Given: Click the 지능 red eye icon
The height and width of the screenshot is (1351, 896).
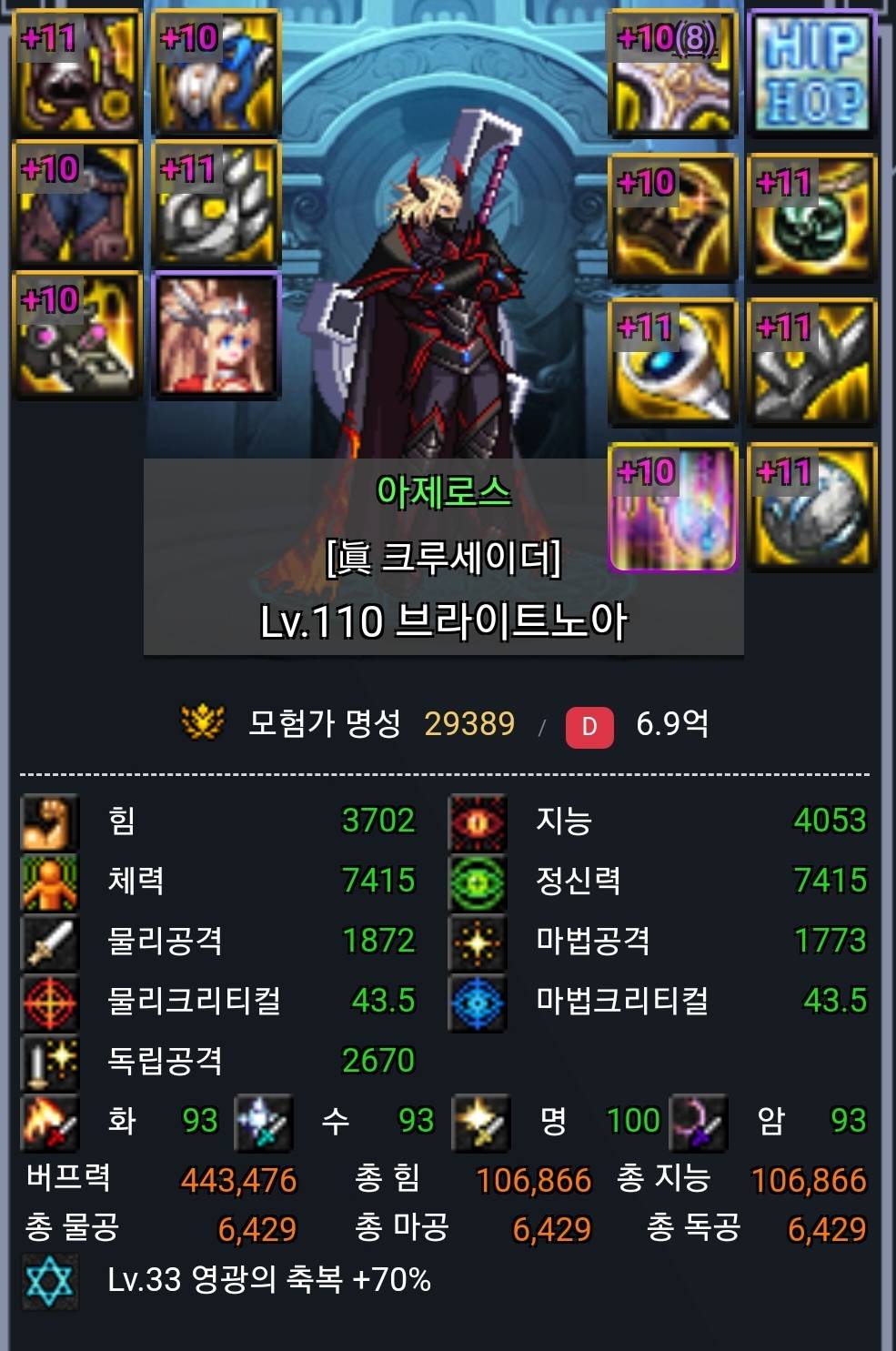Looking at the screenshot, I should coord(478,822).
